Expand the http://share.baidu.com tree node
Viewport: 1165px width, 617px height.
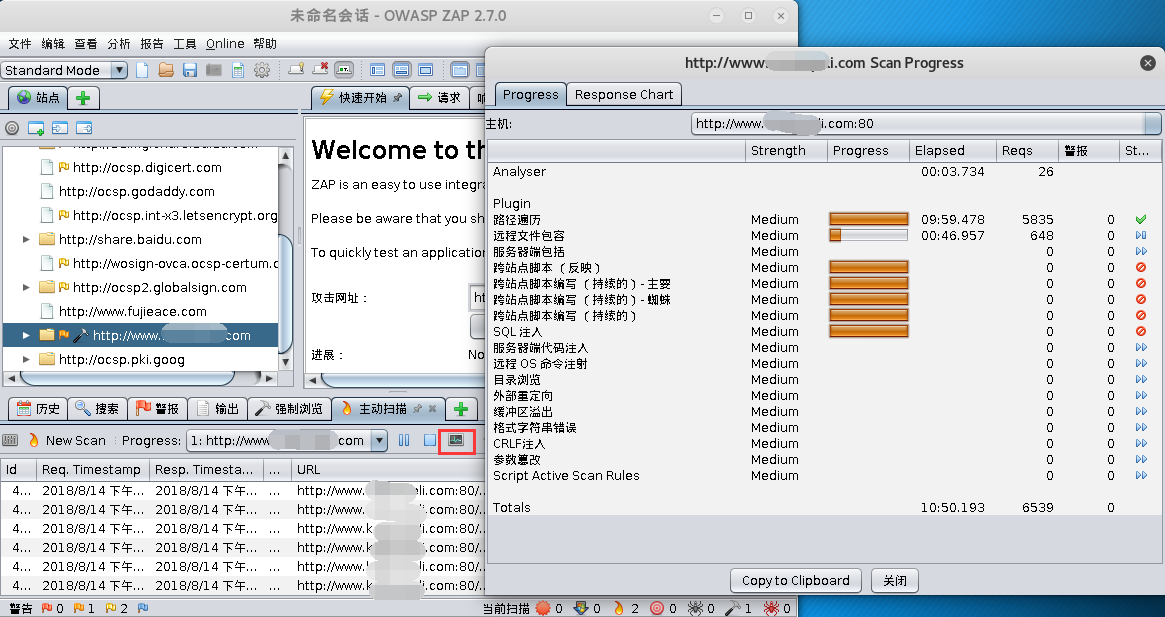pyautogui.click(x=26, y=239)
